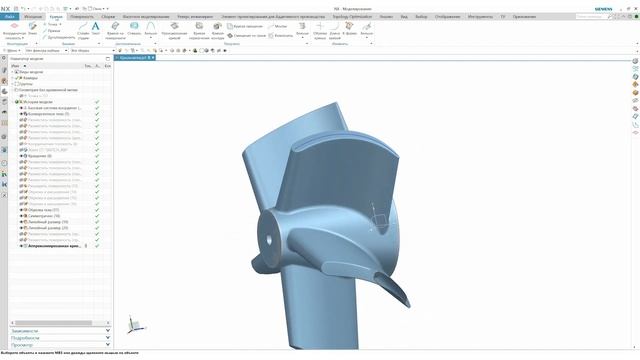
Task: Click the Имя column header in navigator
Action: [15, 66]
